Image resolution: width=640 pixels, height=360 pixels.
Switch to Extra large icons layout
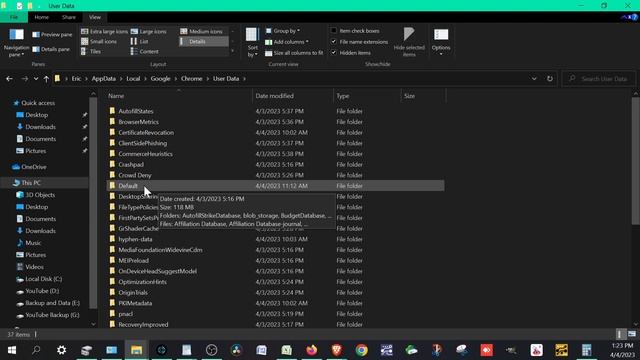pos(104,31)
